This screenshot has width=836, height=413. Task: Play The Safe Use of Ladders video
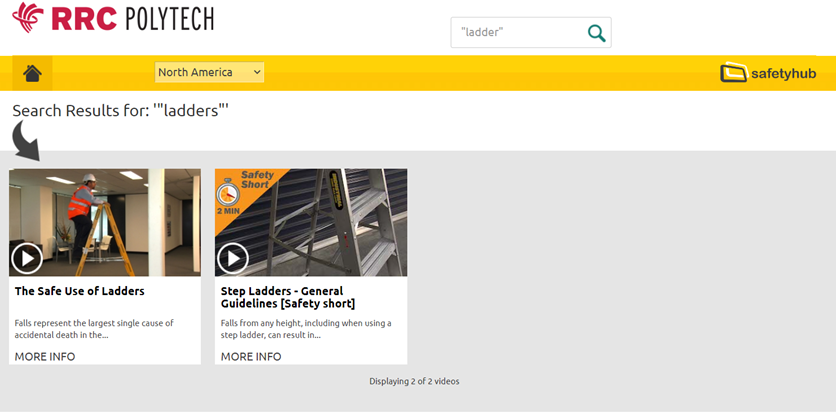pos(27,258)
